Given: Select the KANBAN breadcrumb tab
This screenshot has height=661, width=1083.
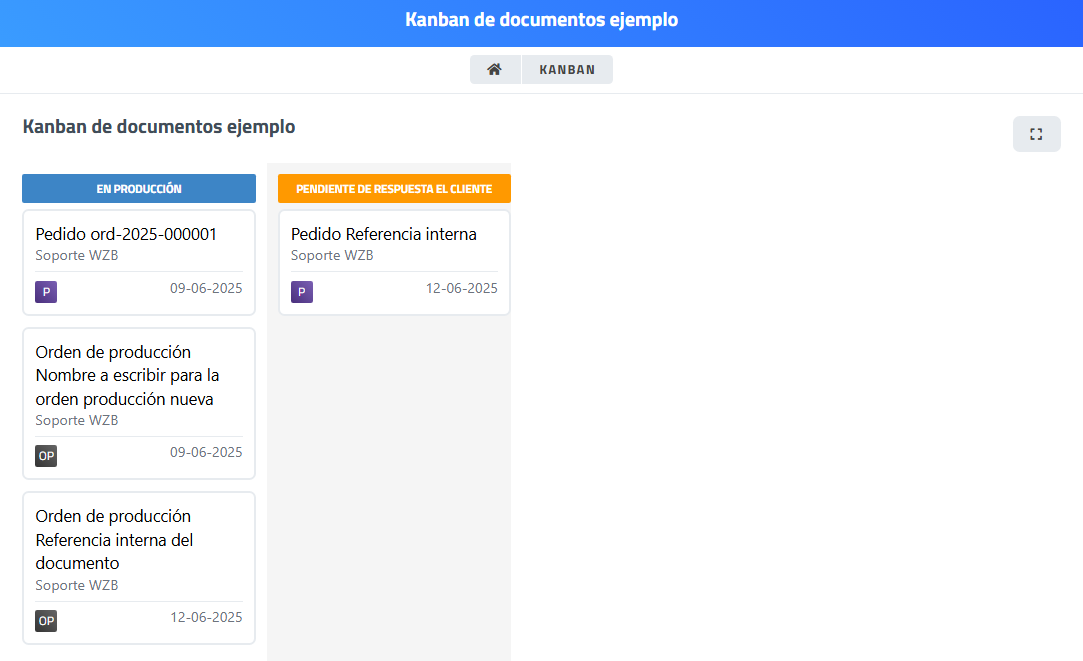Looking at the screenshot, I should pyautogui.click(x=567, y=70).
